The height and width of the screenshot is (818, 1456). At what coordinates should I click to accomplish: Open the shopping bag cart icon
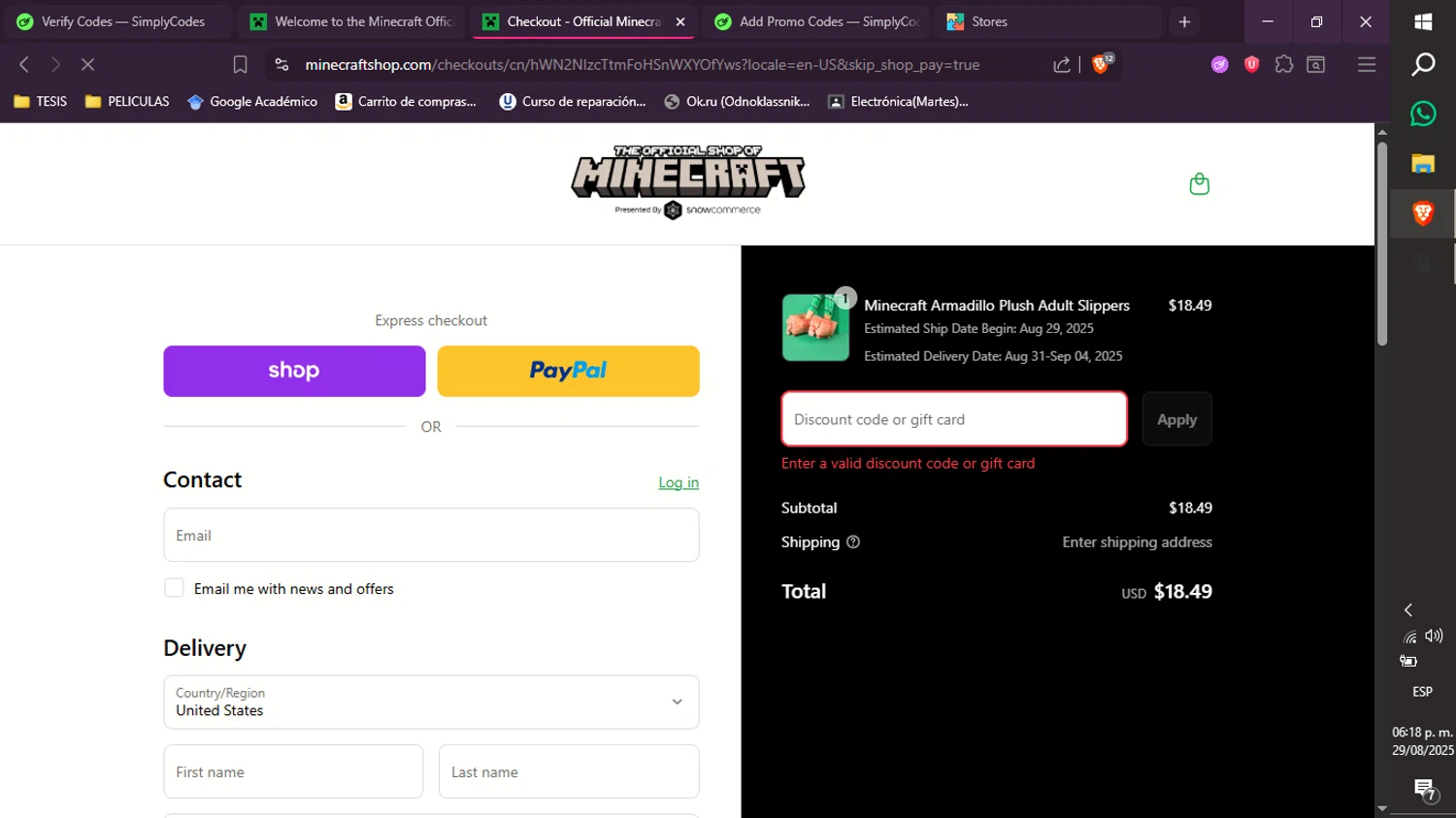click(x=1199, y=184)
